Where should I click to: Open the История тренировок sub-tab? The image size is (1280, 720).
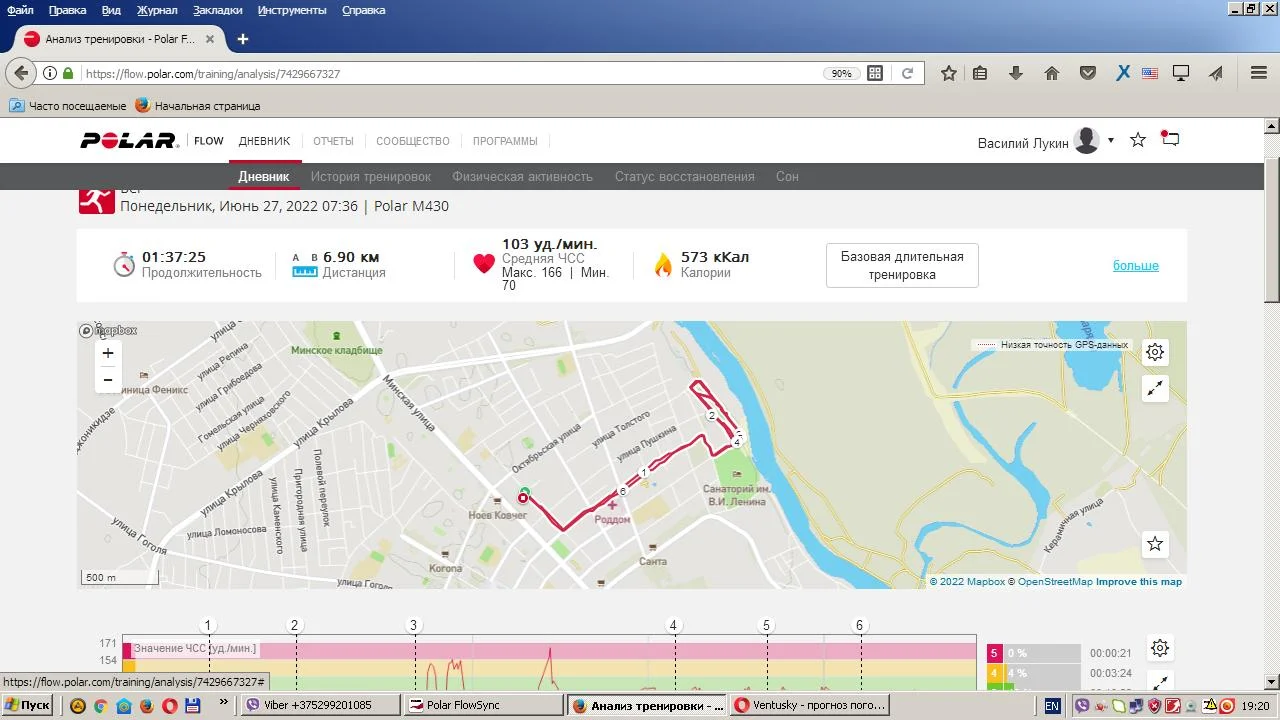pyautogui.click(x=371, y=176)
